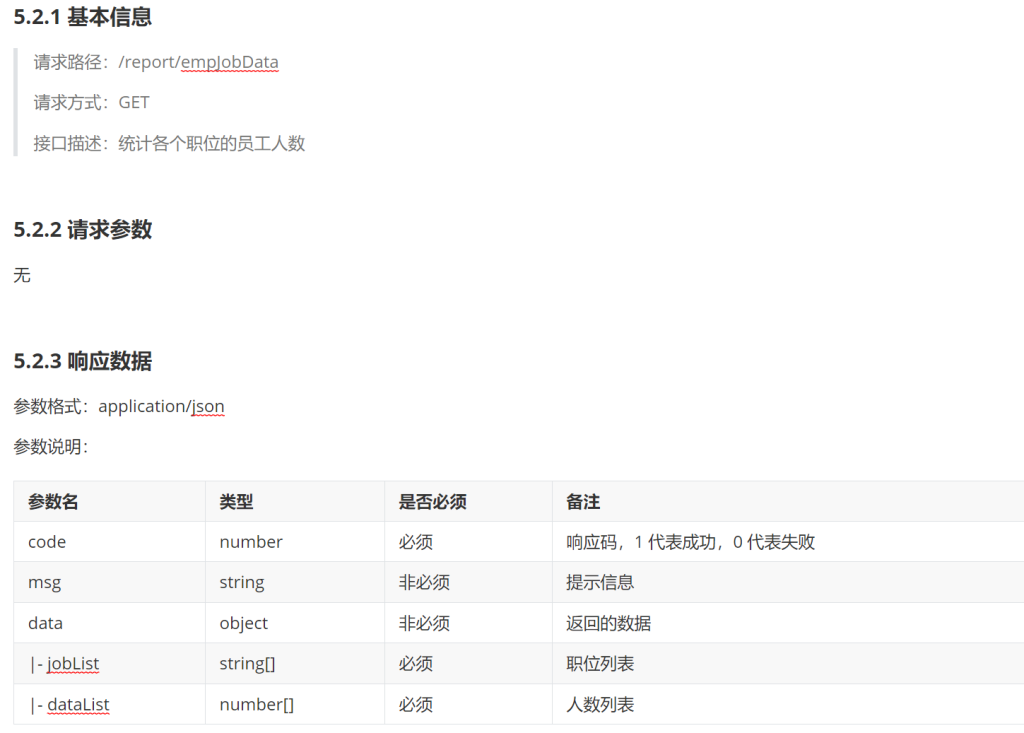Screen dimensions: 1024x733
Task: Select the msg parameter cell
Action: coord(44,582)
